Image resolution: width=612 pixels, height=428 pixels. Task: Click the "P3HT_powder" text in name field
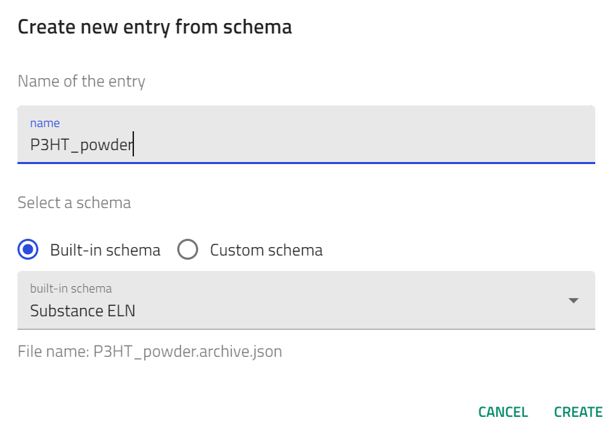coord(81,144)
